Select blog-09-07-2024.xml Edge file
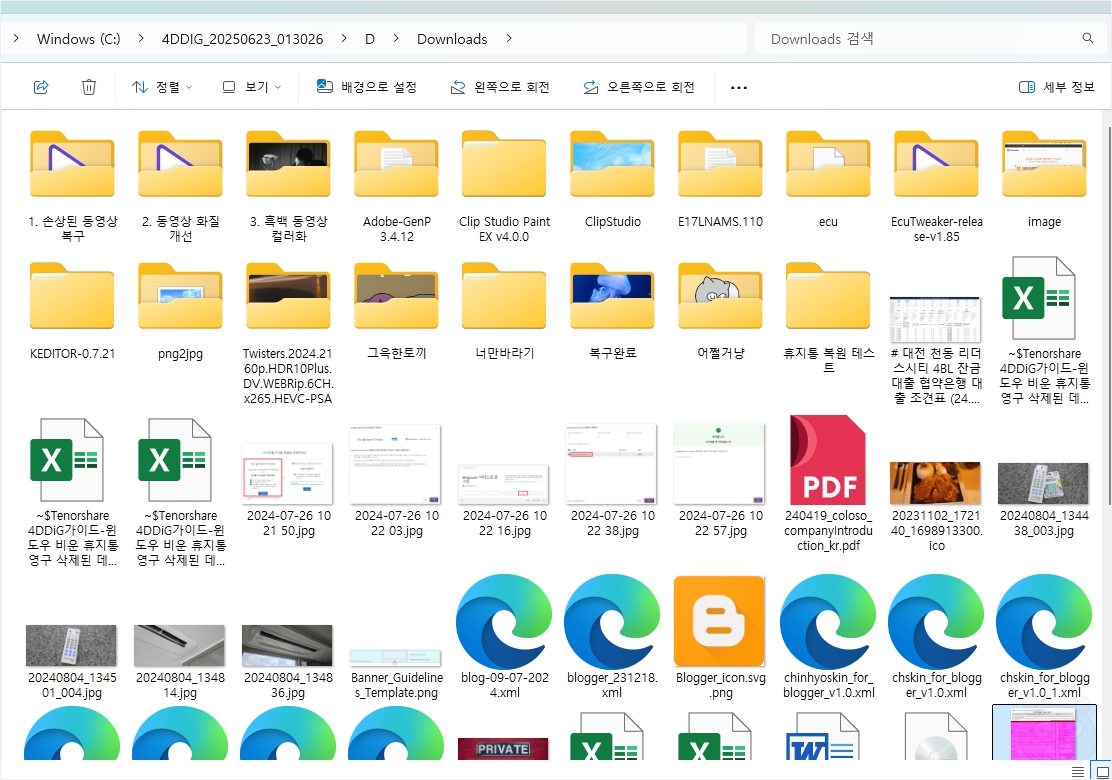The image size is (1112, 780). click(x=504, y=637)
